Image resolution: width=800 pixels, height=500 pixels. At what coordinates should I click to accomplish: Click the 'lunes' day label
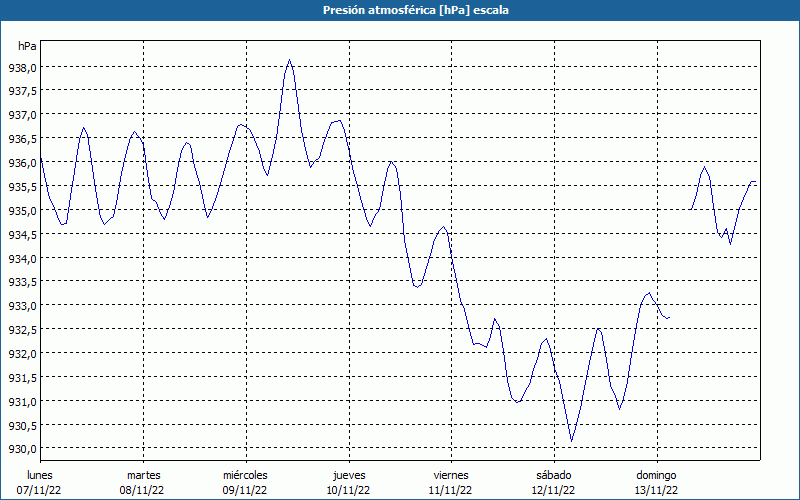tap(40, 475)
